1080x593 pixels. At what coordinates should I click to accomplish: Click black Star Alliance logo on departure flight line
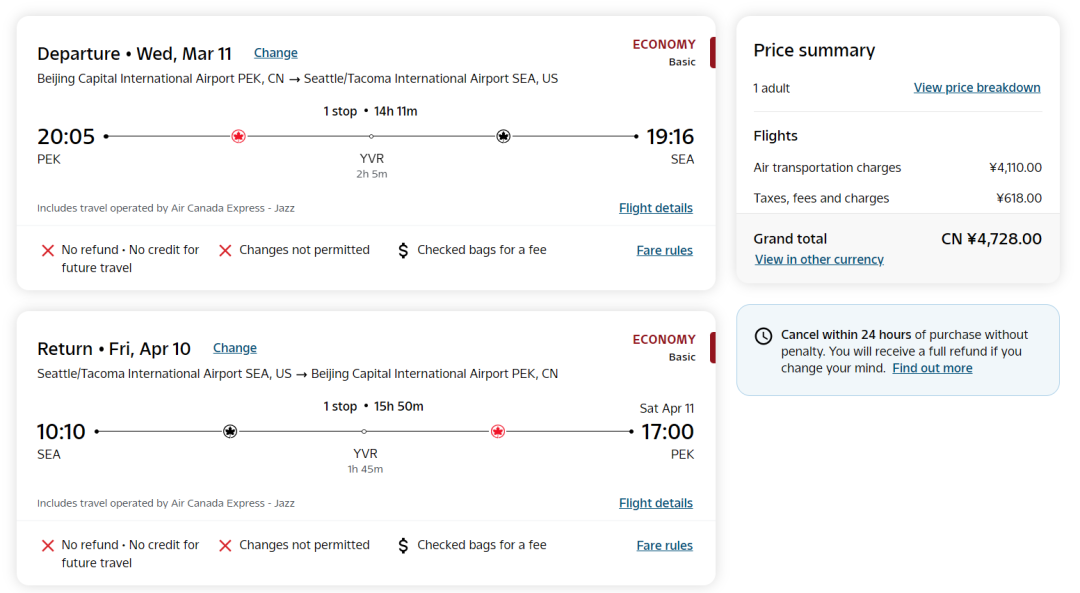tap(503, 136)
